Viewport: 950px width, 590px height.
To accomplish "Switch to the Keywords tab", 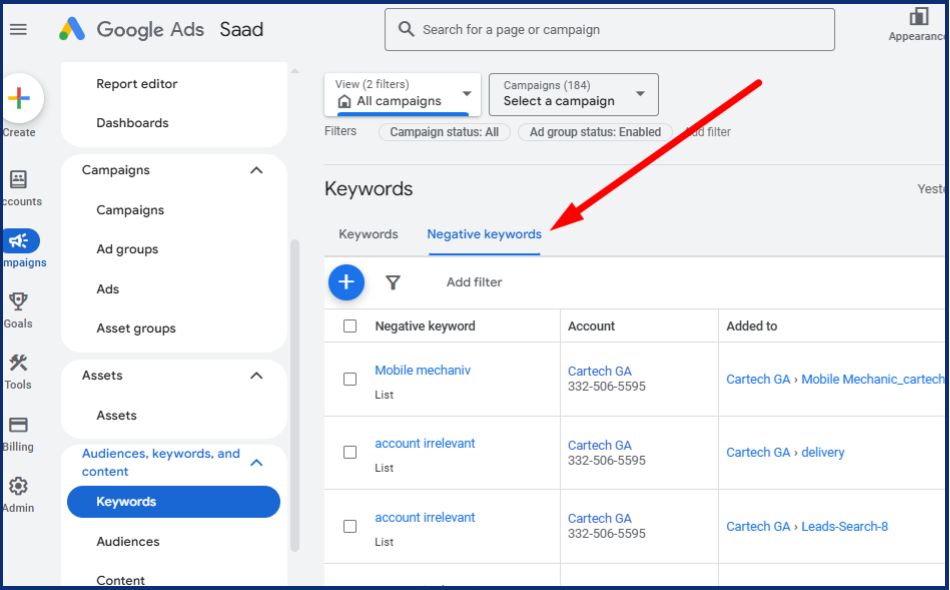I will point(368,234).
